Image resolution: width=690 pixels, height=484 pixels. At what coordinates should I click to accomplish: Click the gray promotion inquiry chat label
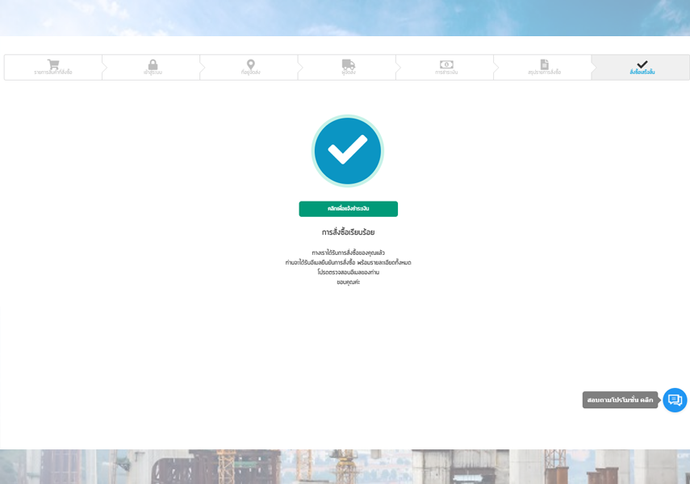[x=620, y=400]
